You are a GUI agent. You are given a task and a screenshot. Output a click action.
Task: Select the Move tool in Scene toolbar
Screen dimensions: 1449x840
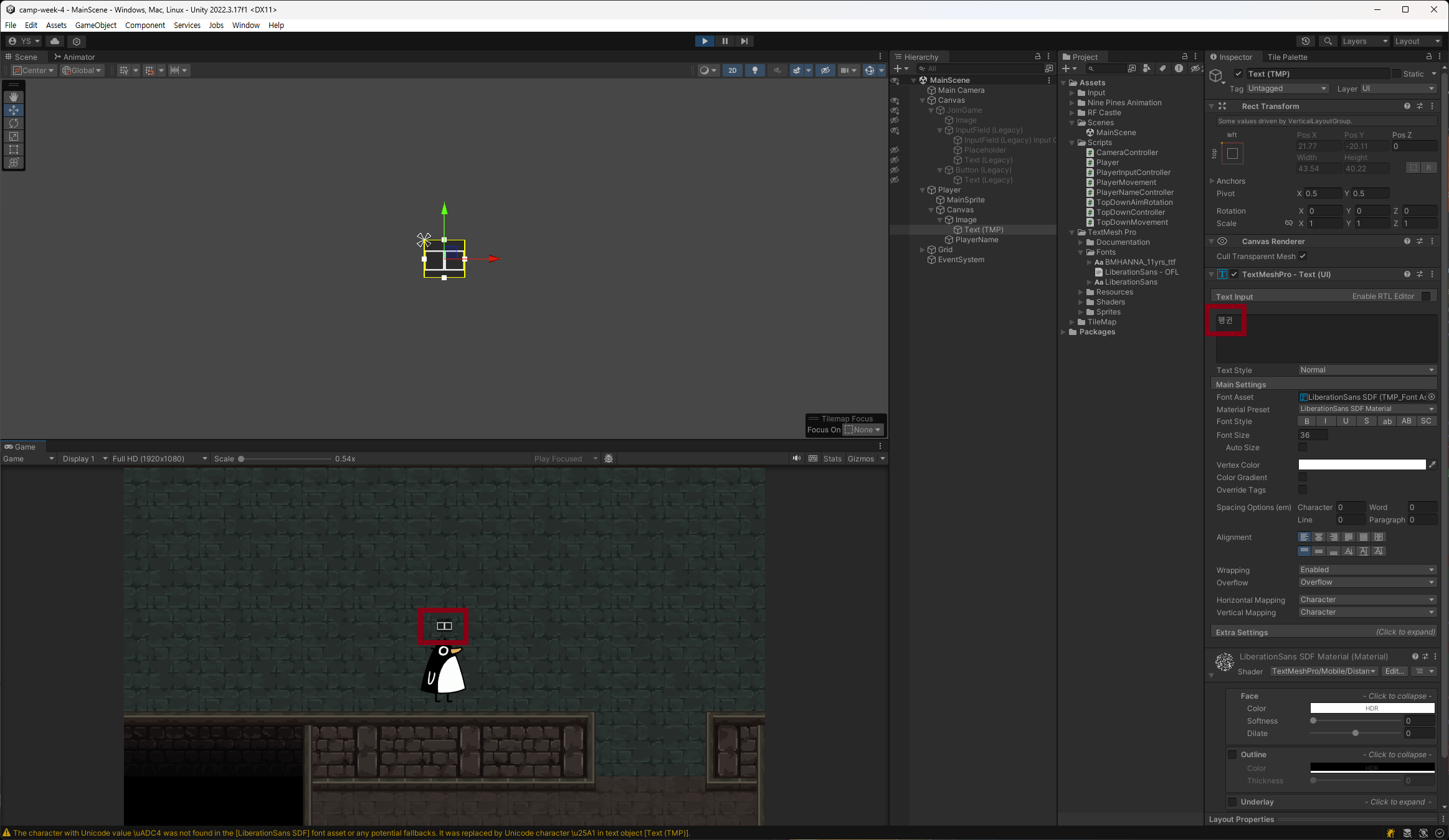[x=14, y=110]
